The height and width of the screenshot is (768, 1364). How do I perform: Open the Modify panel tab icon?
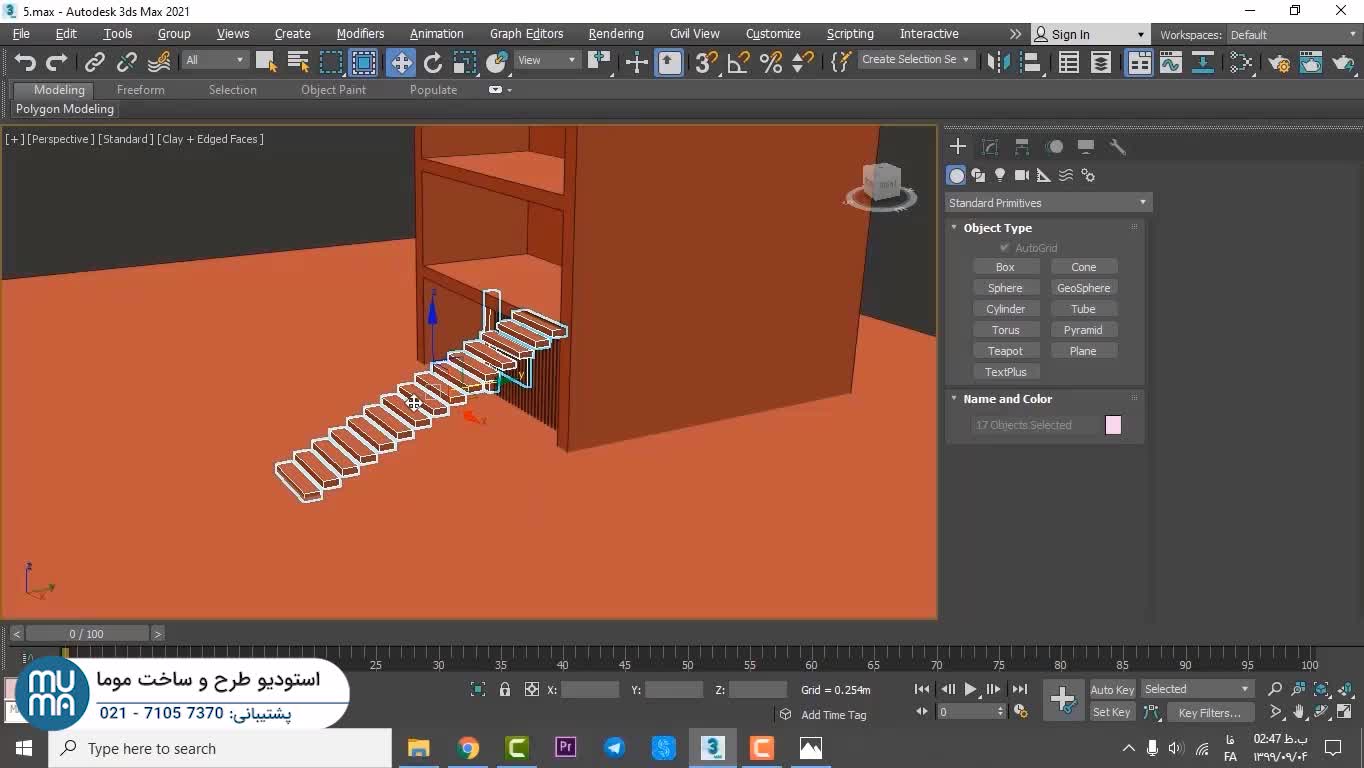click(x=990, y=147)
